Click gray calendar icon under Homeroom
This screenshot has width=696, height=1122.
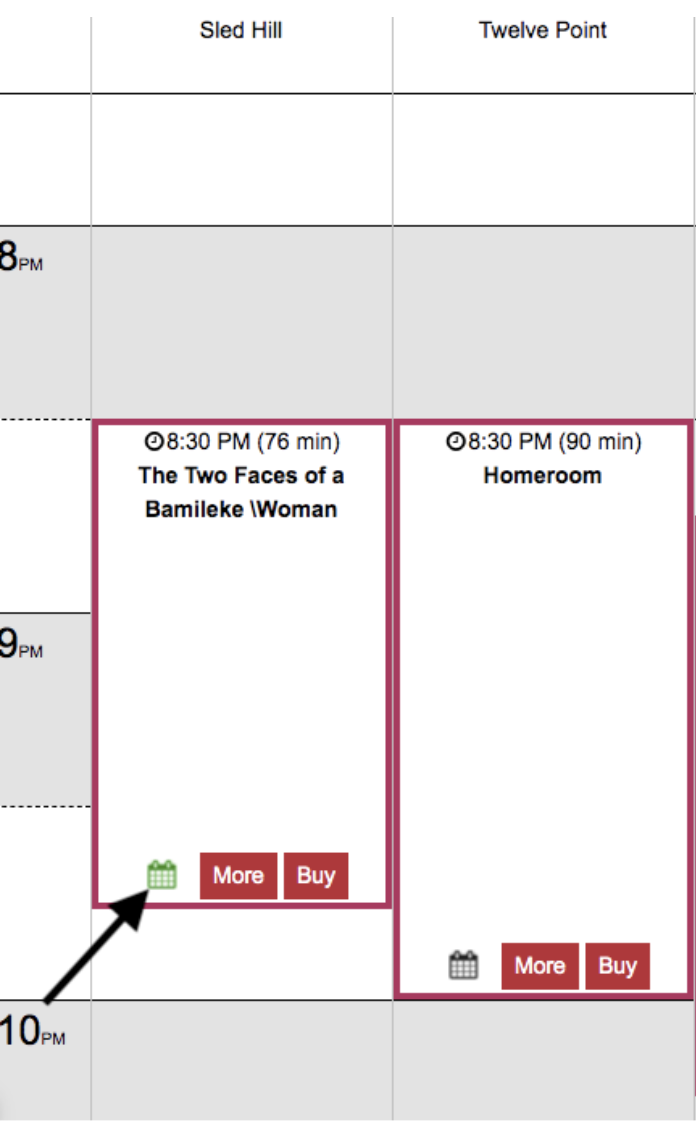tap(464, 965)
